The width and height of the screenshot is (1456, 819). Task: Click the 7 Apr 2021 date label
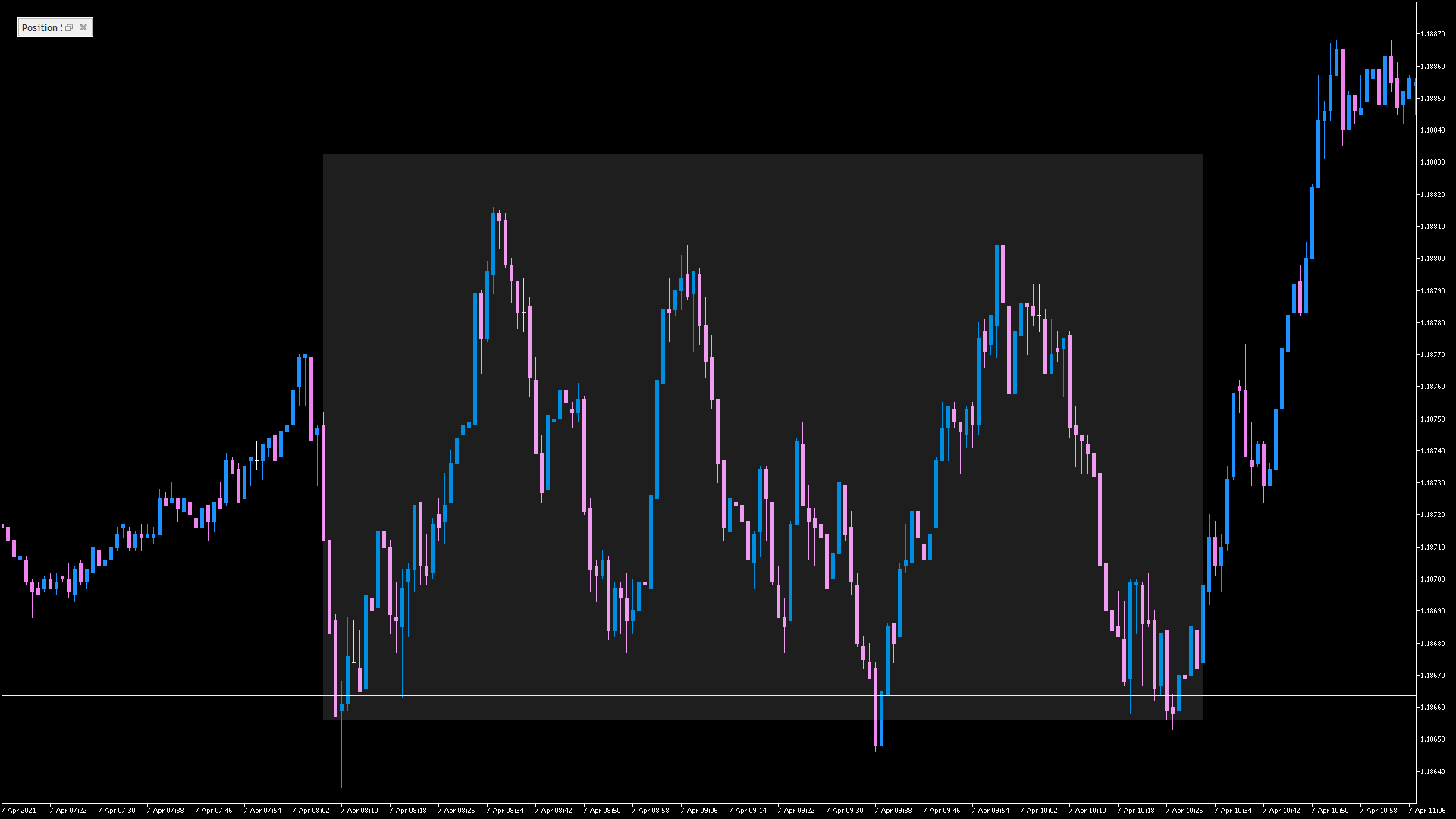tap(20, 811)
